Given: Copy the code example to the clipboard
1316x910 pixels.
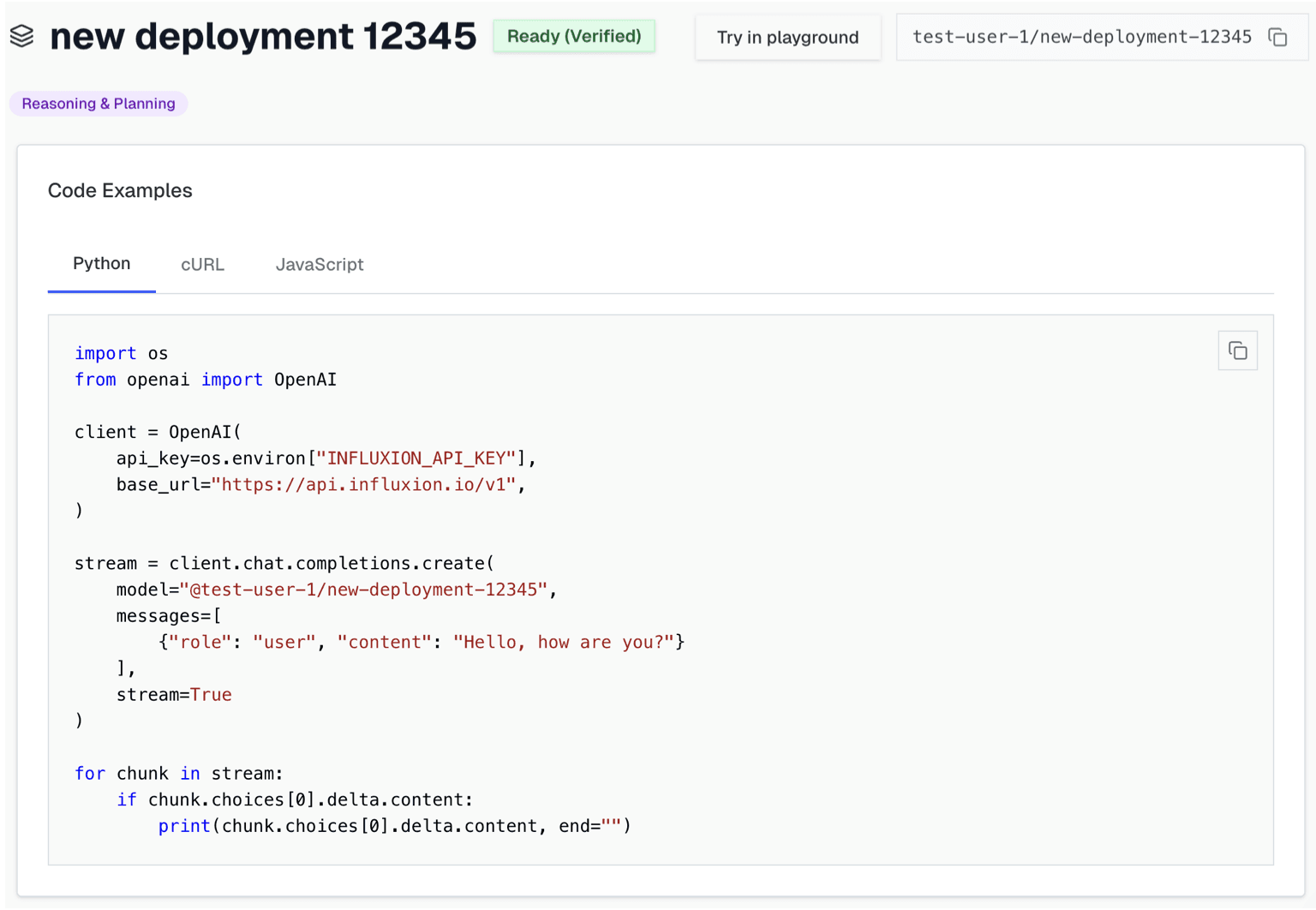Looking at the screenshot, I should 1237,350.
